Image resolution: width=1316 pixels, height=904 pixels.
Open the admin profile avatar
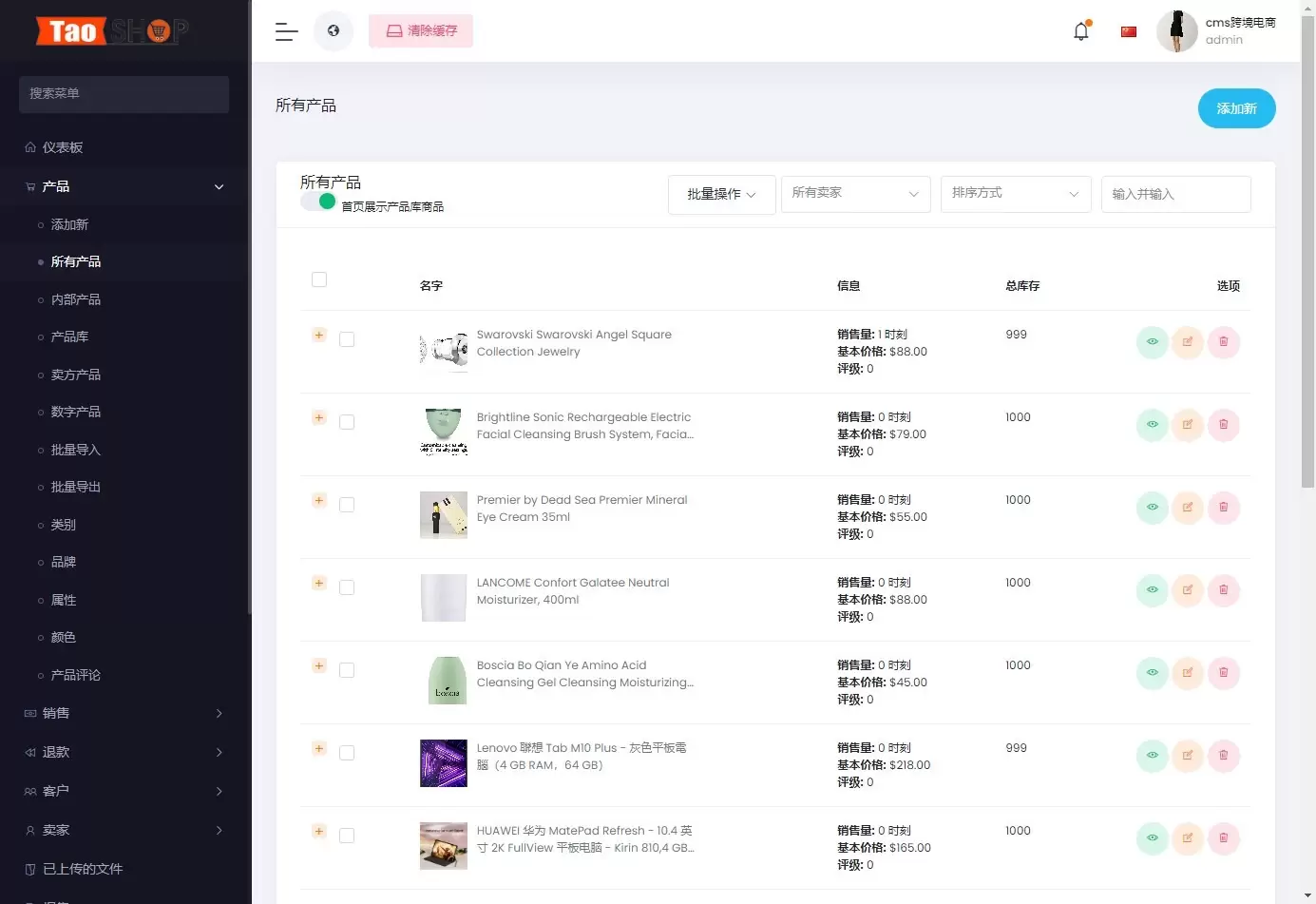pos(1176,31)
